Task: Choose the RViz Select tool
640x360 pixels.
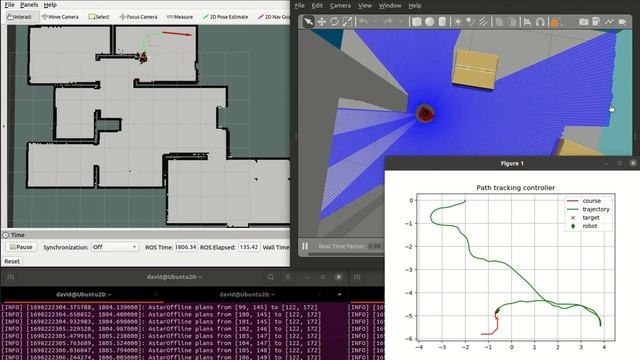Action: 99,17
